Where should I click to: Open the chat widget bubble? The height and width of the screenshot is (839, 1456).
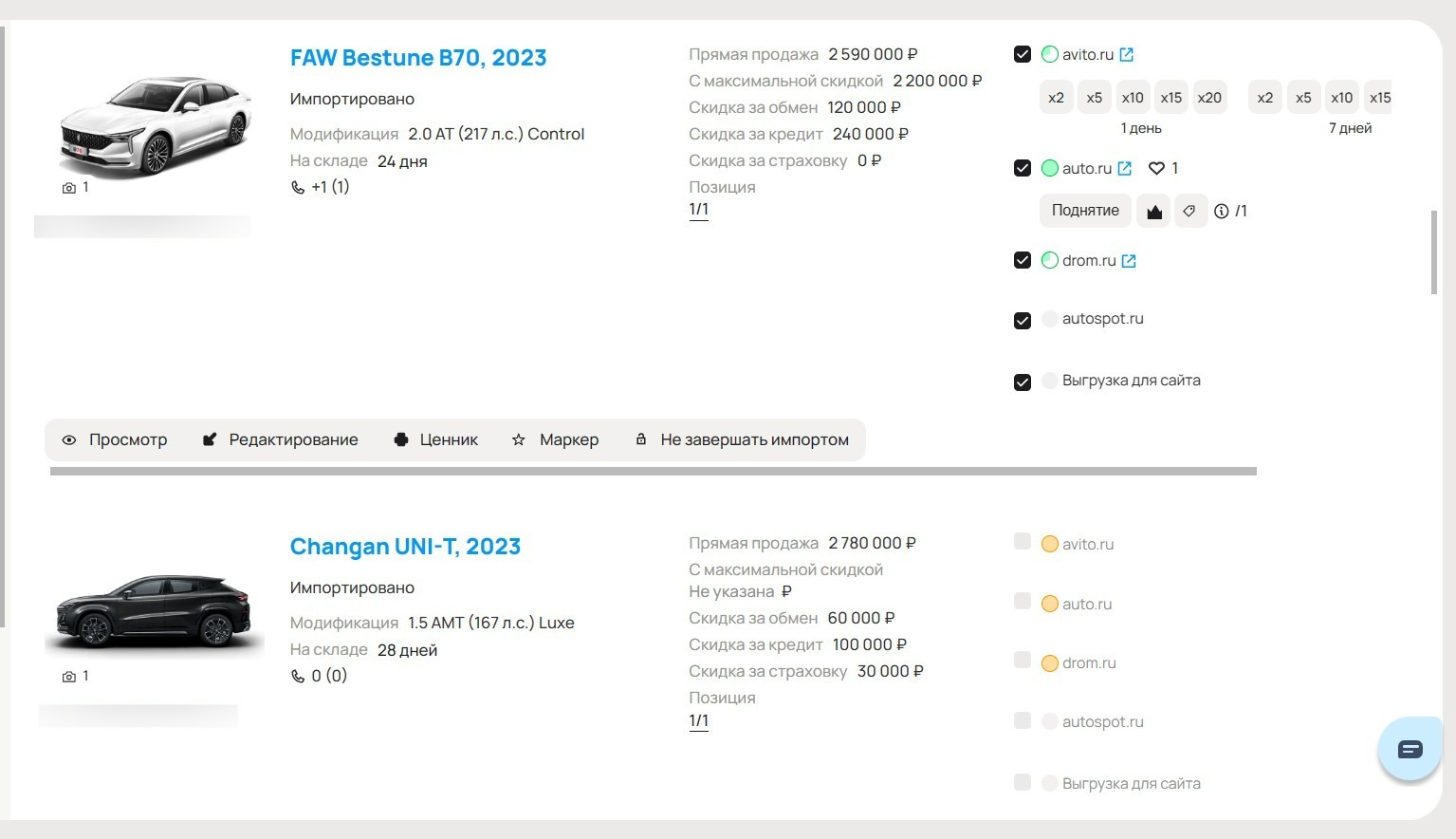point(1410,750)
